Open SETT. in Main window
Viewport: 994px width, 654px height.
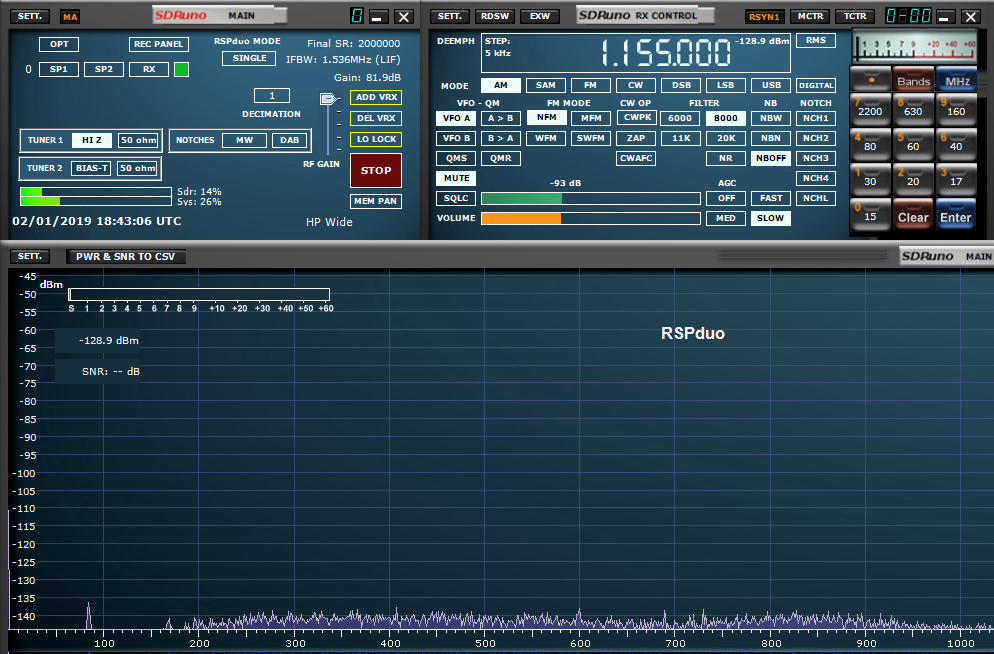(x=30, y=16)
